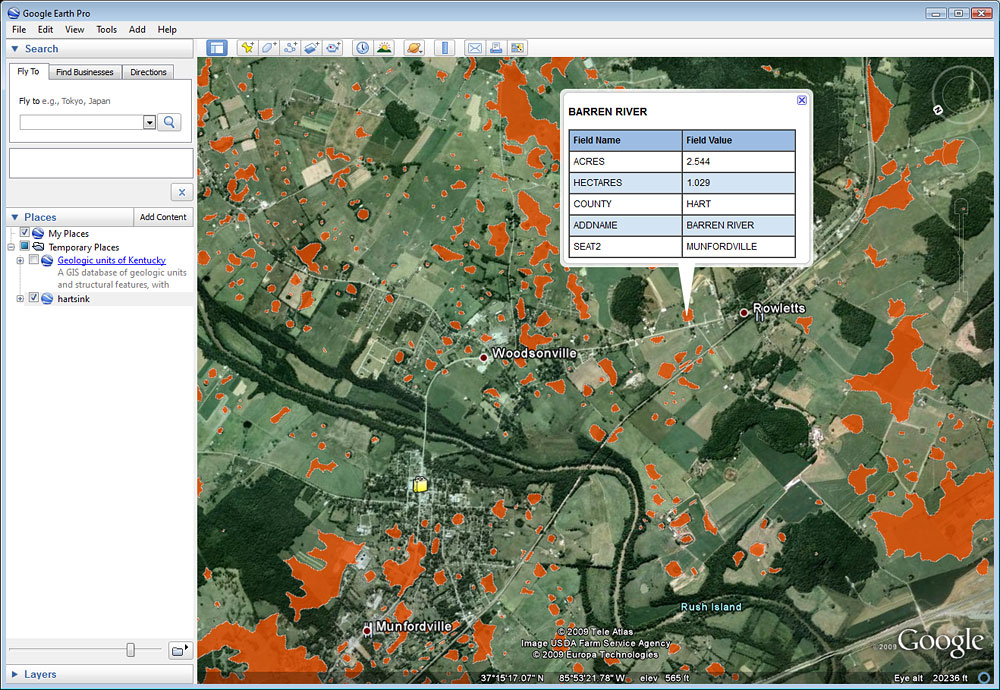Viewport: 1000px width, 690px height.
Task: Uncheck the hartsink layer checkbox
Action: [34, 298]
